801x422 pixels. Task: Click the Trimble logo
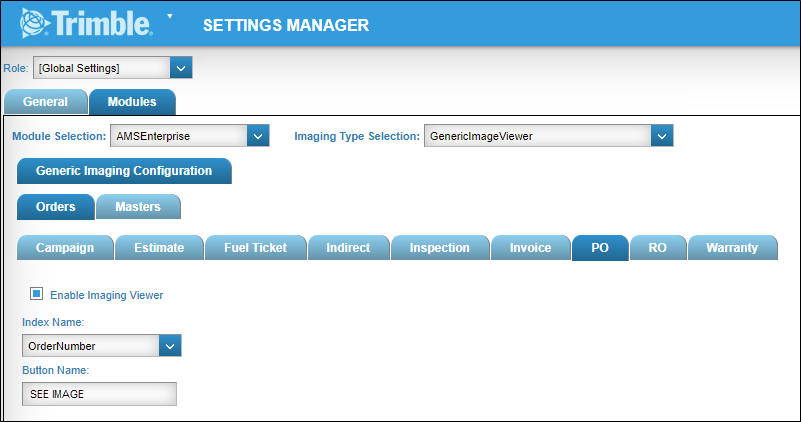point(86,23)
